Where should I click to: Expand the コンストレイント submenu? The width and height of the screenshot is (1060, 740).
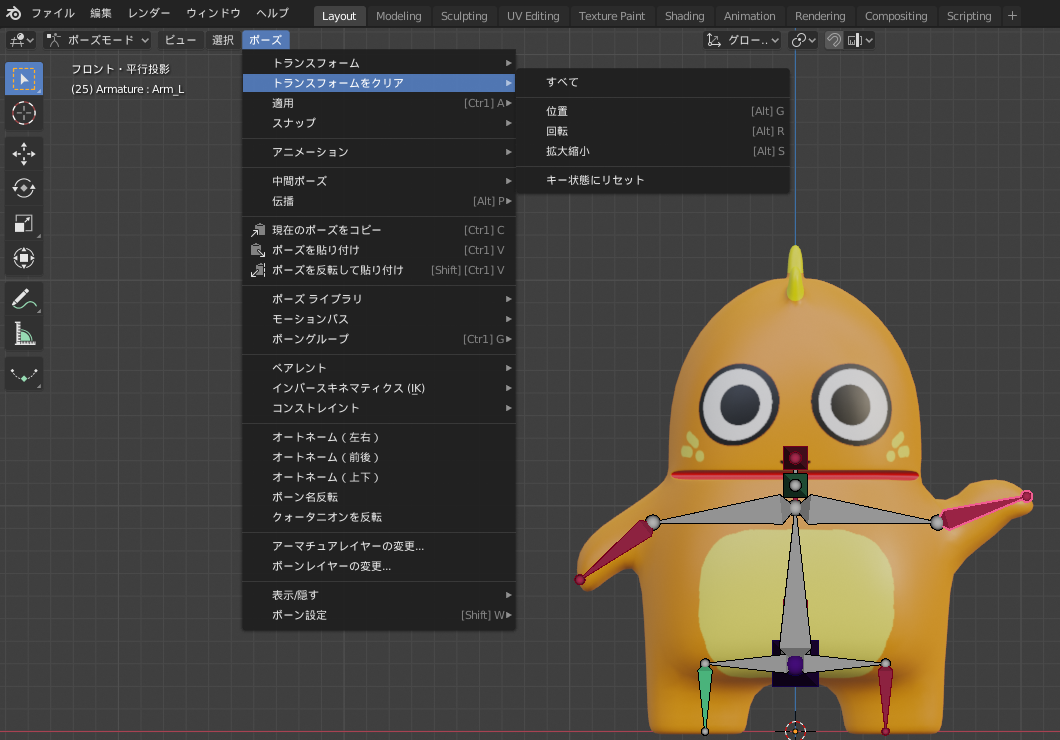click(x=379, y=408)
